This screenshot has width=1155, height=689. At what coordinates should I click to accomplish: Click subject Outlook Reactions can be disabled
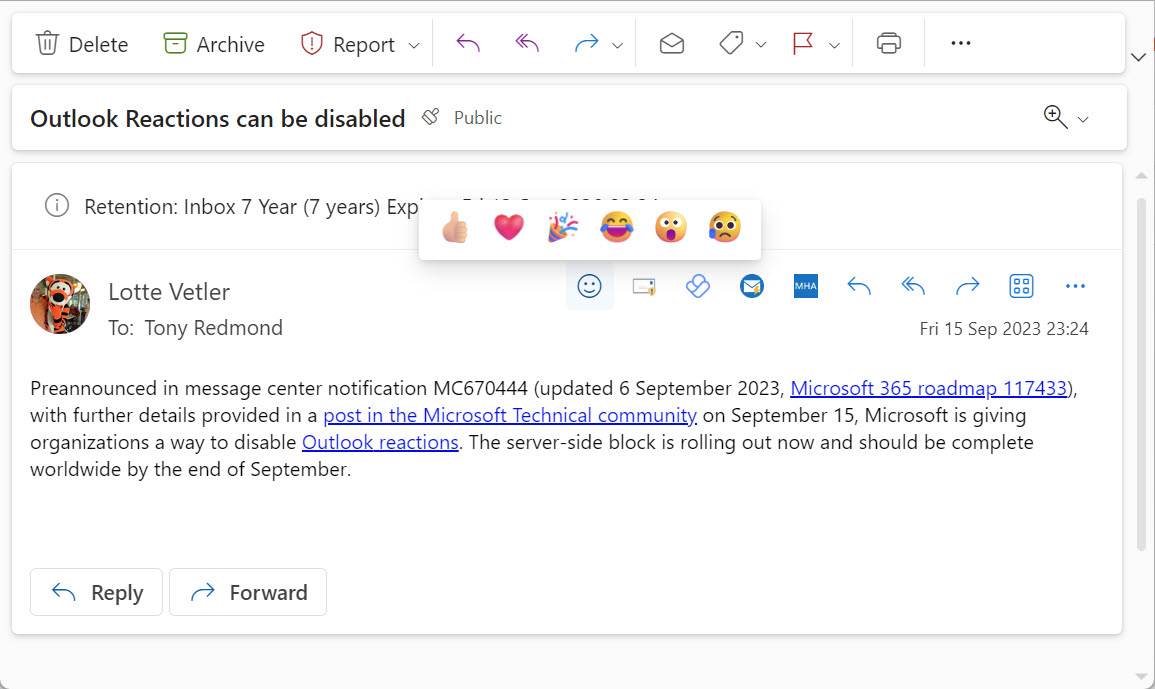click(x=217, y=118)
